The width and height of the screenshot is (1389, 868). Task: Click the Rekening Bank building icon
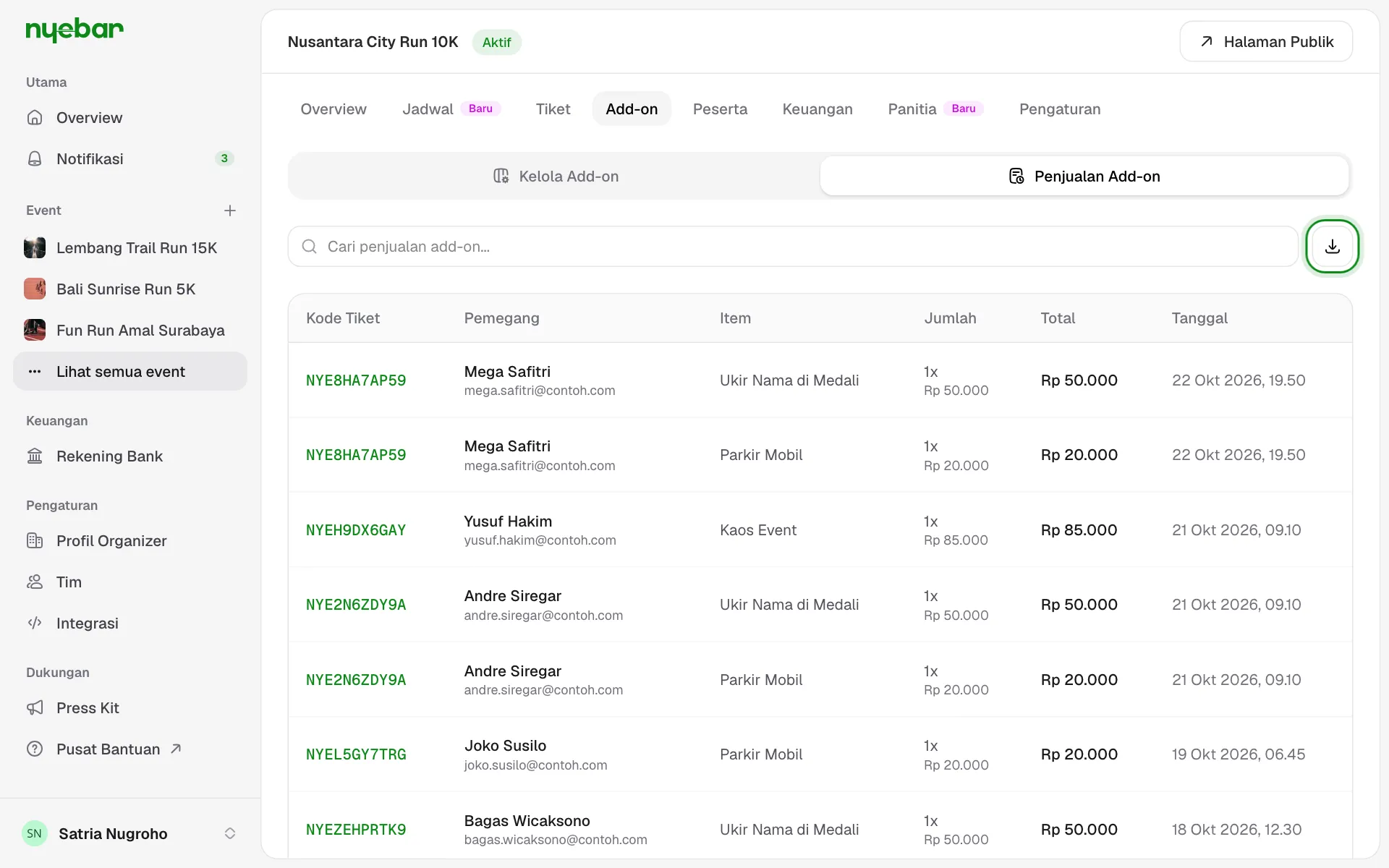[x=35, y=456]
